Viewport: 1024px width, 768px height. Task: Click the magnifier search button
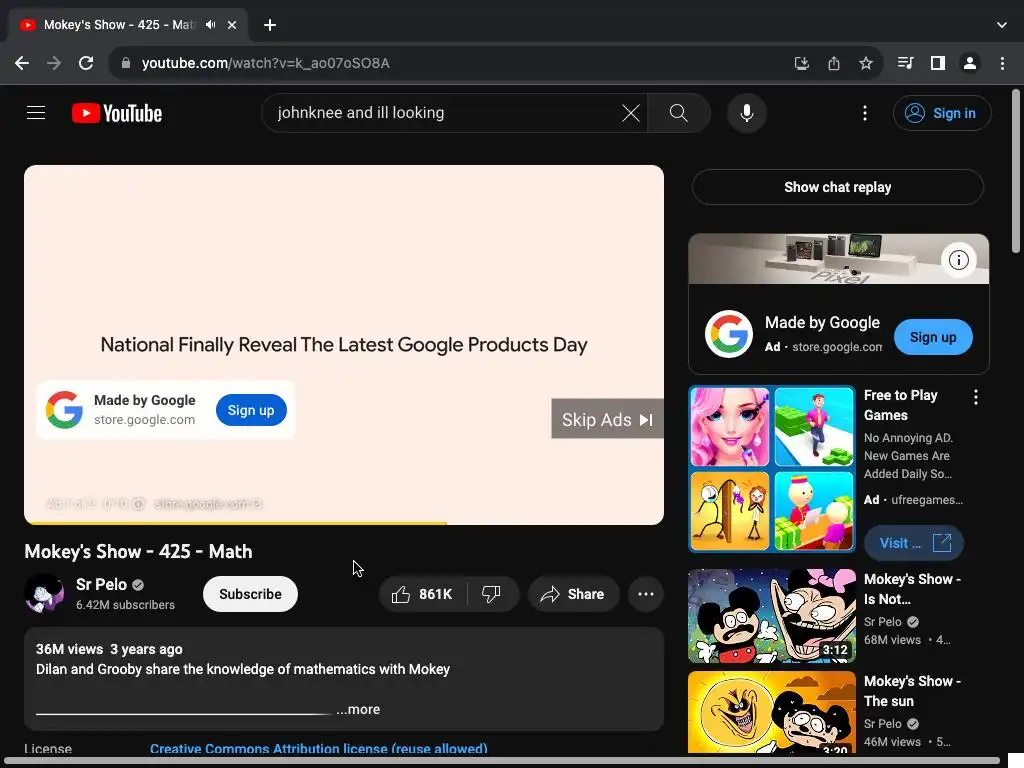click(679, 113)
